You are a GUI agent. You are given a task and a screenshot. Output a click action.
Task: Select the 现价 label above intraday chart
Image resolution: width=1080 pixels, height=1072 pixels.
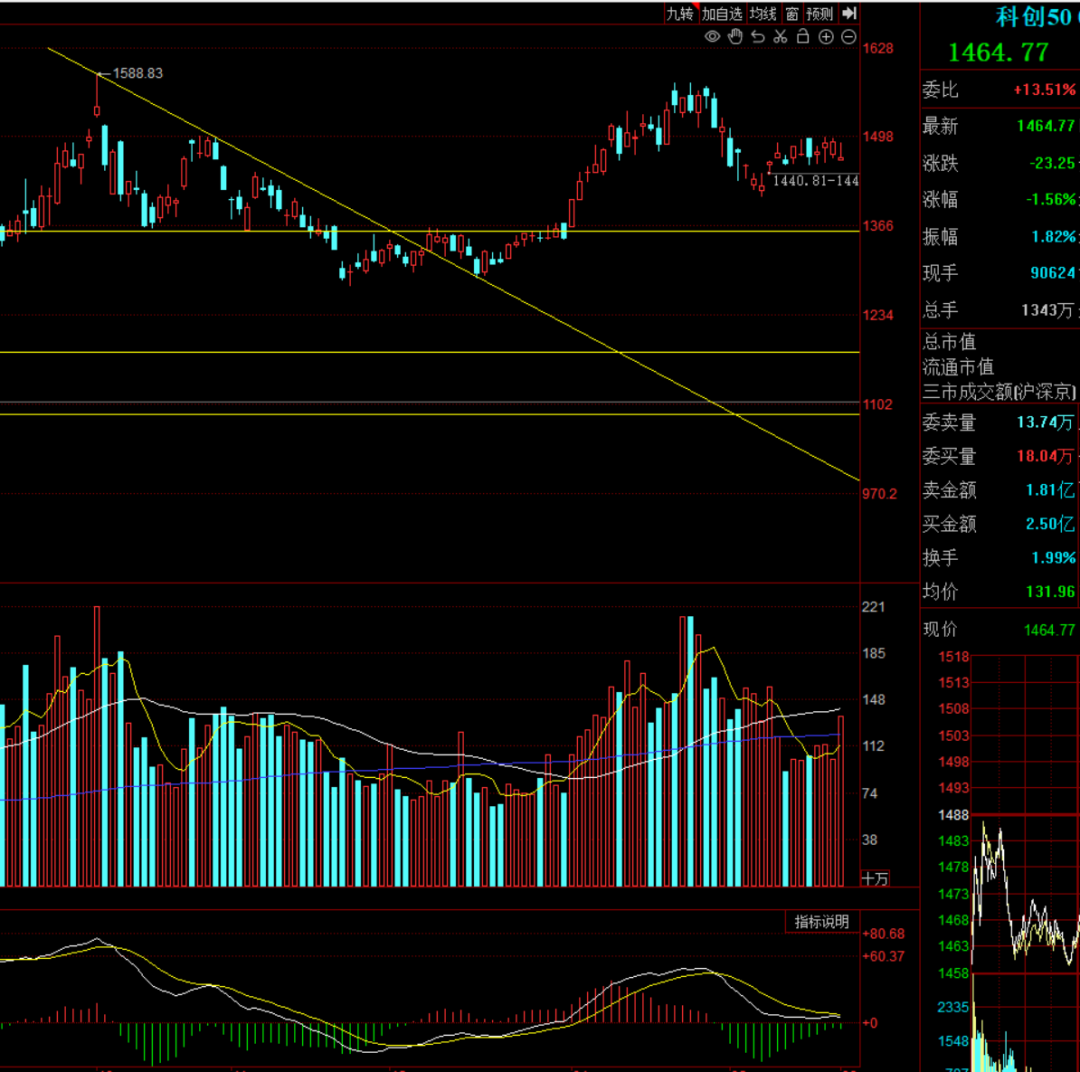point(940,629)
